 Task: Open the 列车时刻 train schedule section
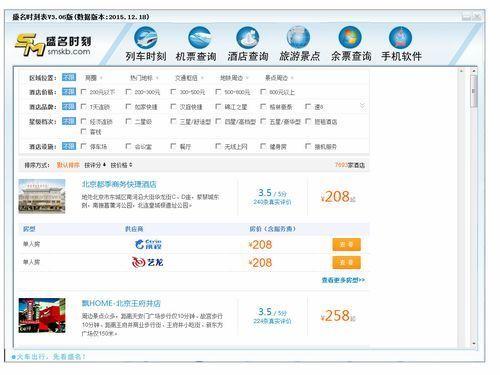tap(146, 45)
